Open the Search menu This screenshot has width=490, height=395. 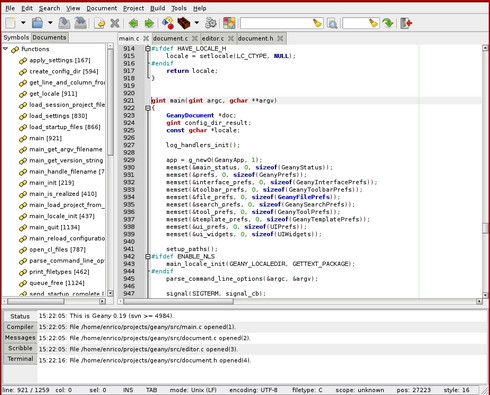49,8
